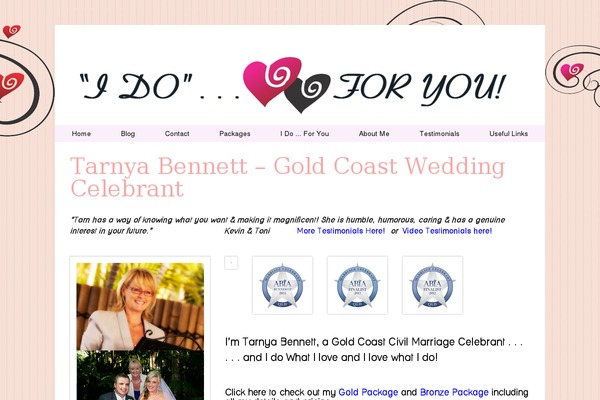Go to the Blog page
This screenshot has height=400, width=600.
pos(128,134)
